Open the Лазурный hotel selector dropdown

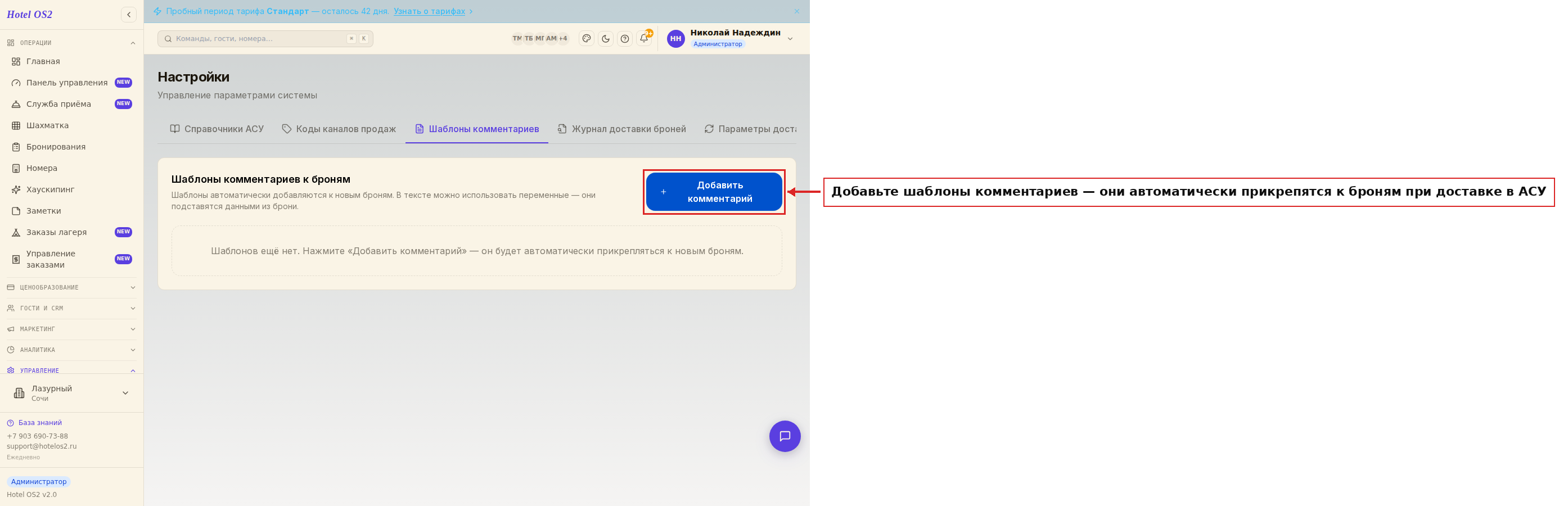72,393
